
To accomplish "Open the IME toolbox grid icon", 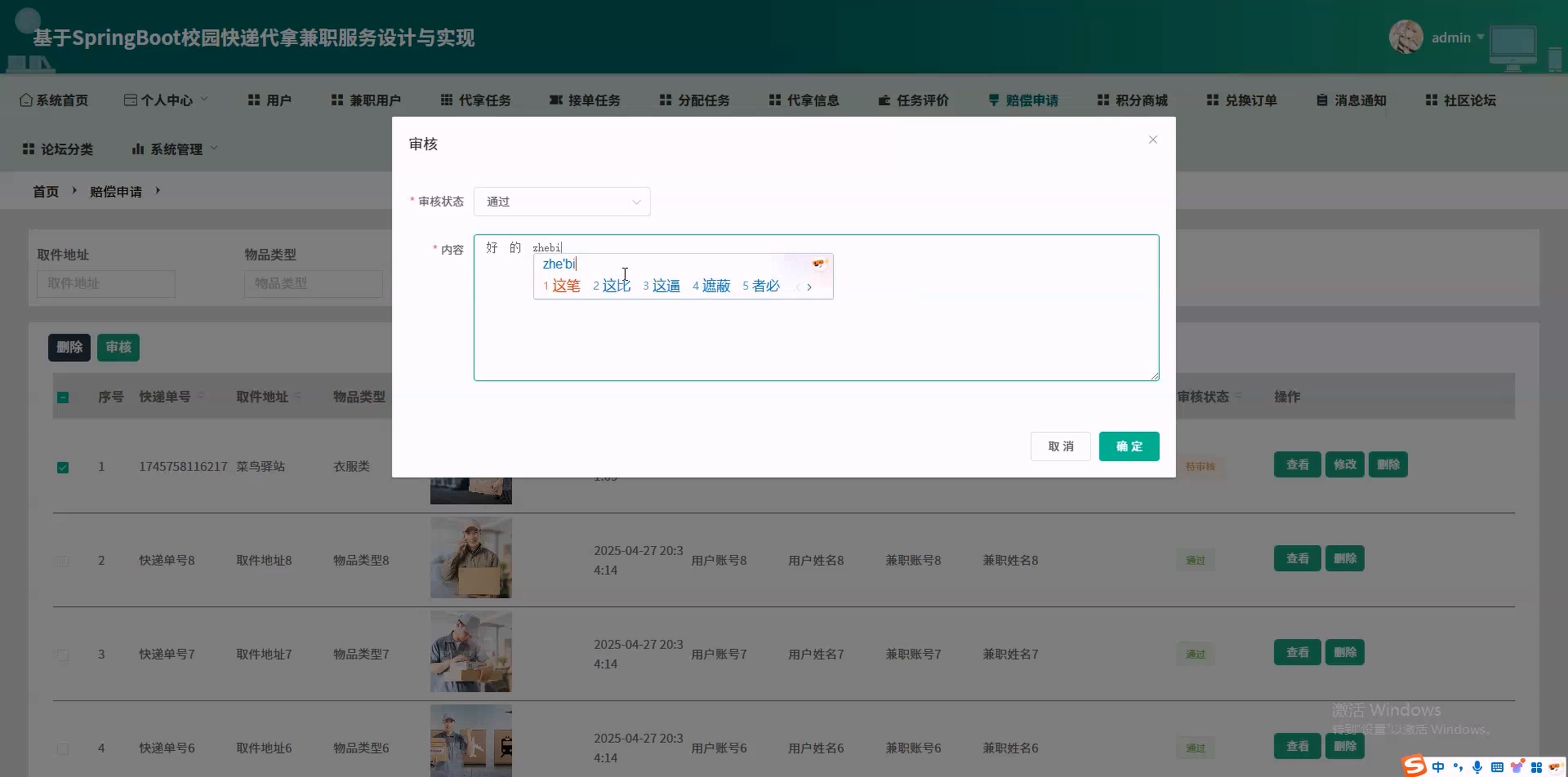I will [1536, 767].
